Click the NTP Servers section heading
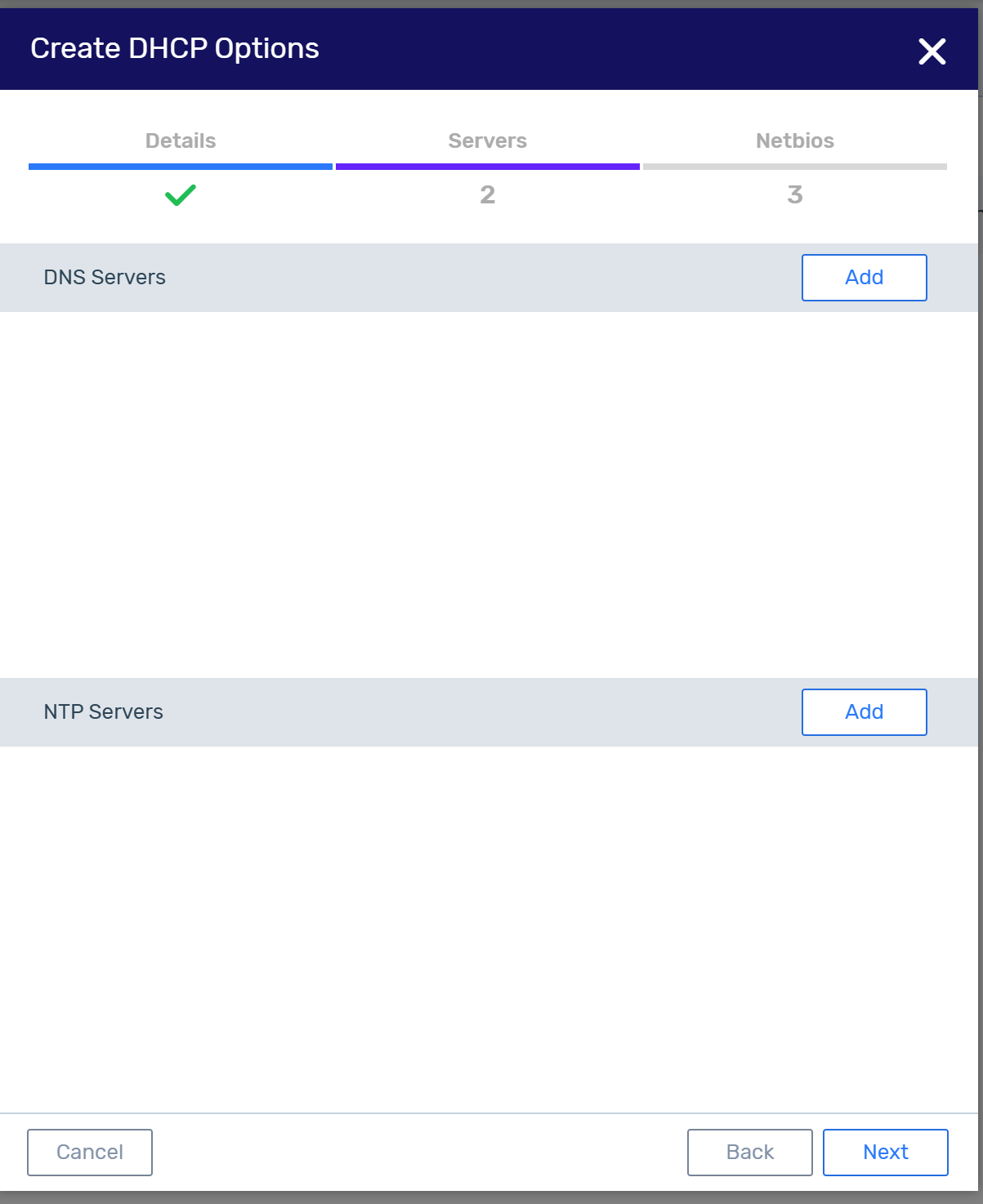Image resolution: width=983 pixels, height=1204 pixels. (x=104, y=712)
